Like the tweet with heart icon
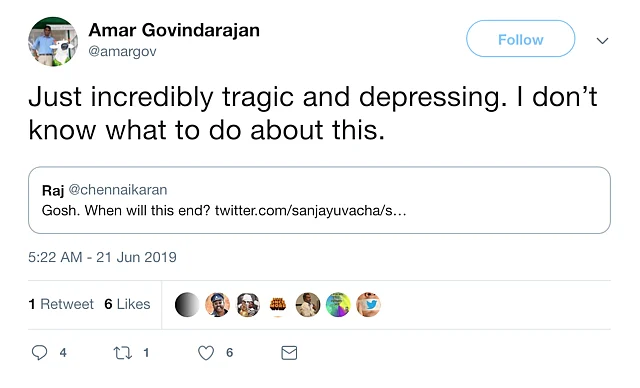Screen dimensions: 640x388 tap(206, 353)
